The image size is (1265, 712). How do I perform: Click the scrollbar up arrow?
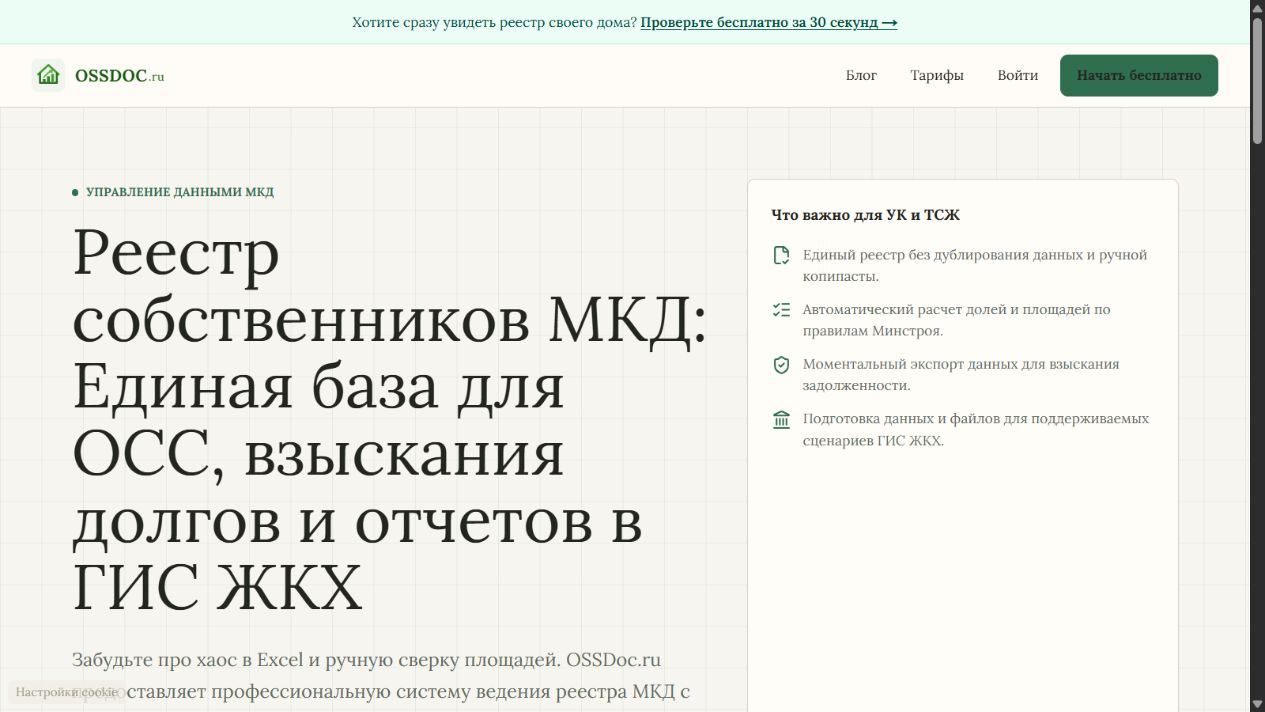pos(1257,8)
